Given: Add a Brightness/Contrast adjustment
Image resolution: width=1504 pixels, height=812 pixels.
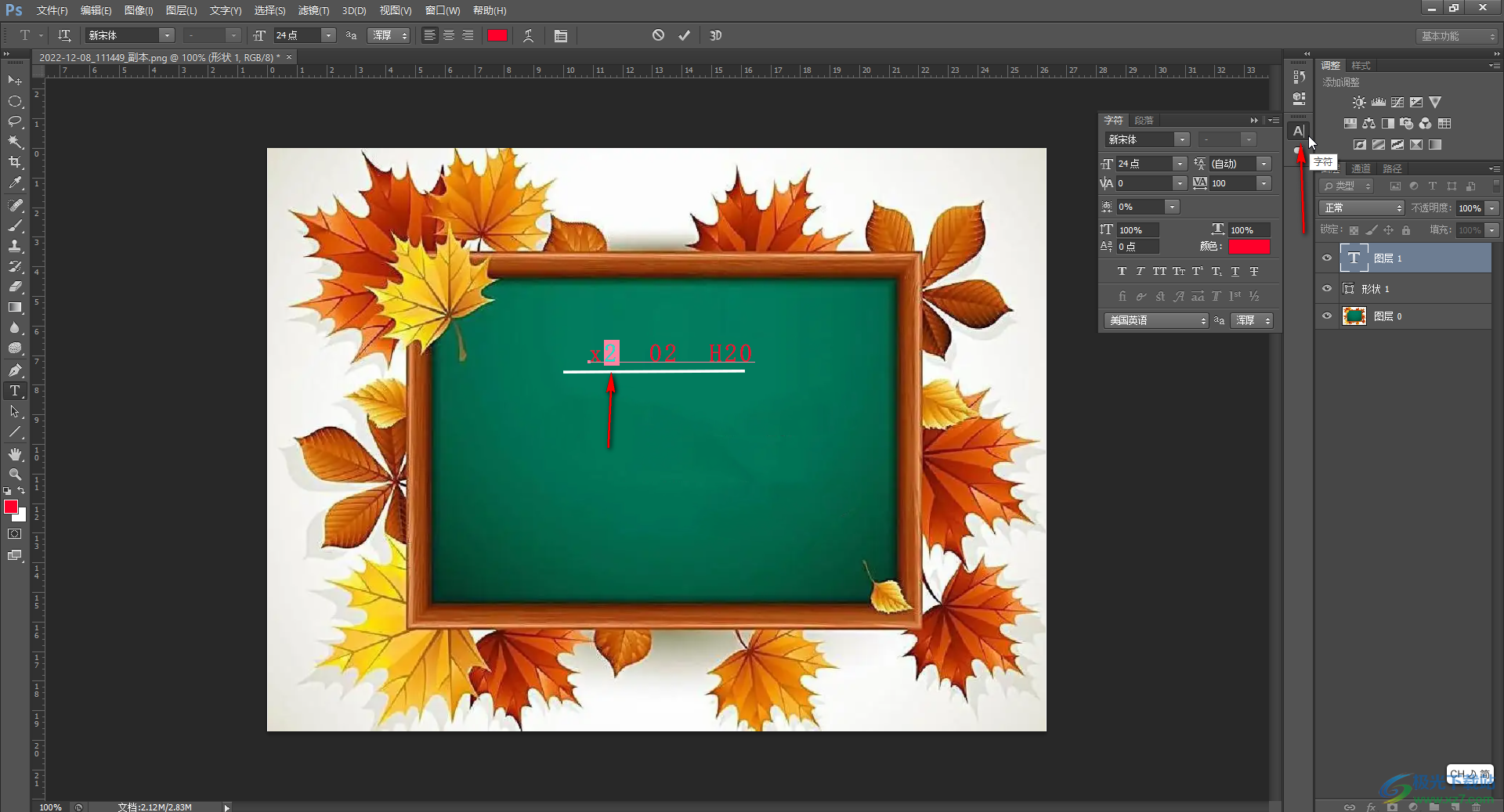Looking at the screenshot, I should (x=1359, y=103).
